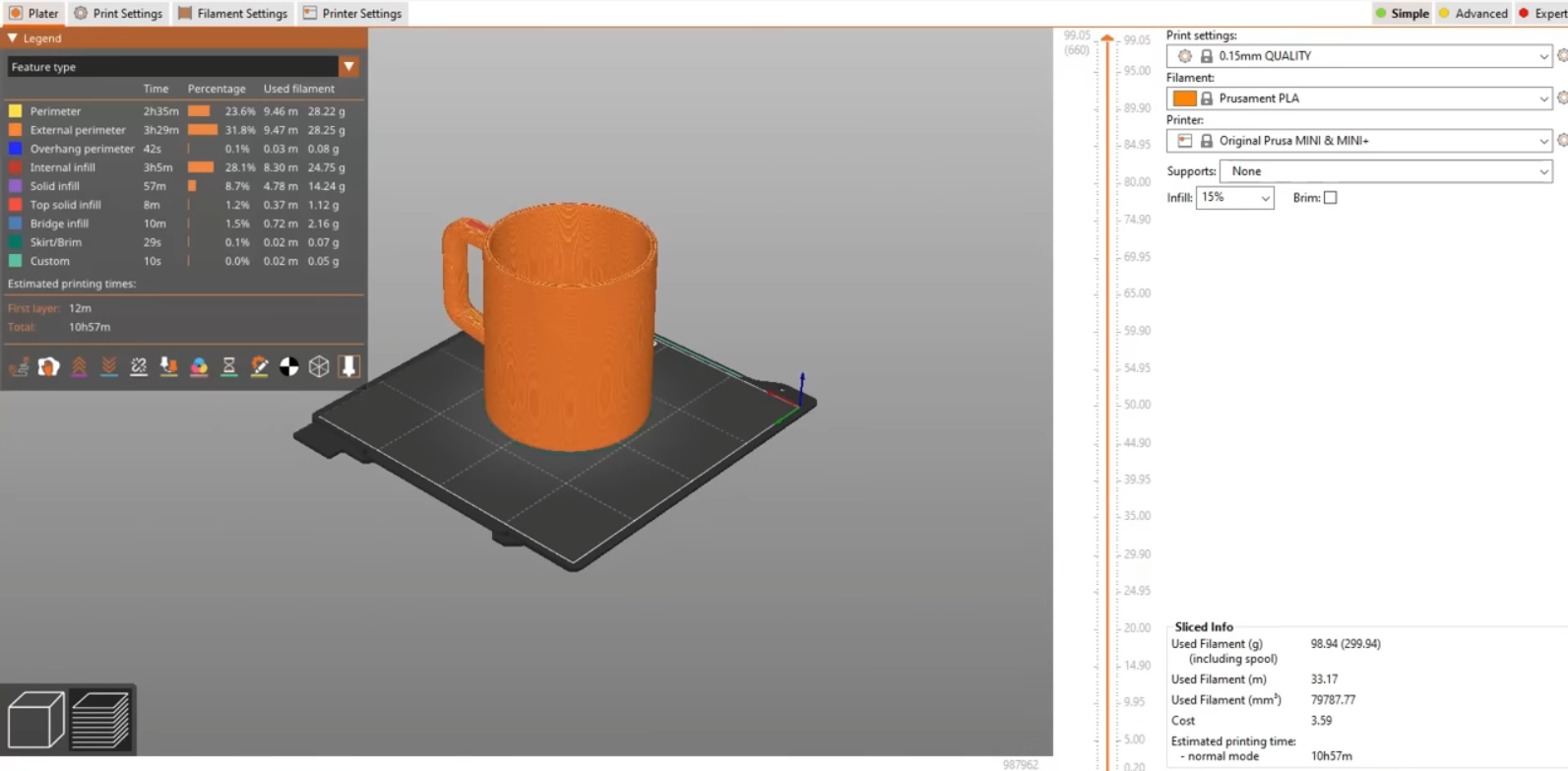Image resolution: width=1568 pixels, height=771 pixels.
Task: Toggle travel moves visibility icon in legend
Action: (19, 367)
